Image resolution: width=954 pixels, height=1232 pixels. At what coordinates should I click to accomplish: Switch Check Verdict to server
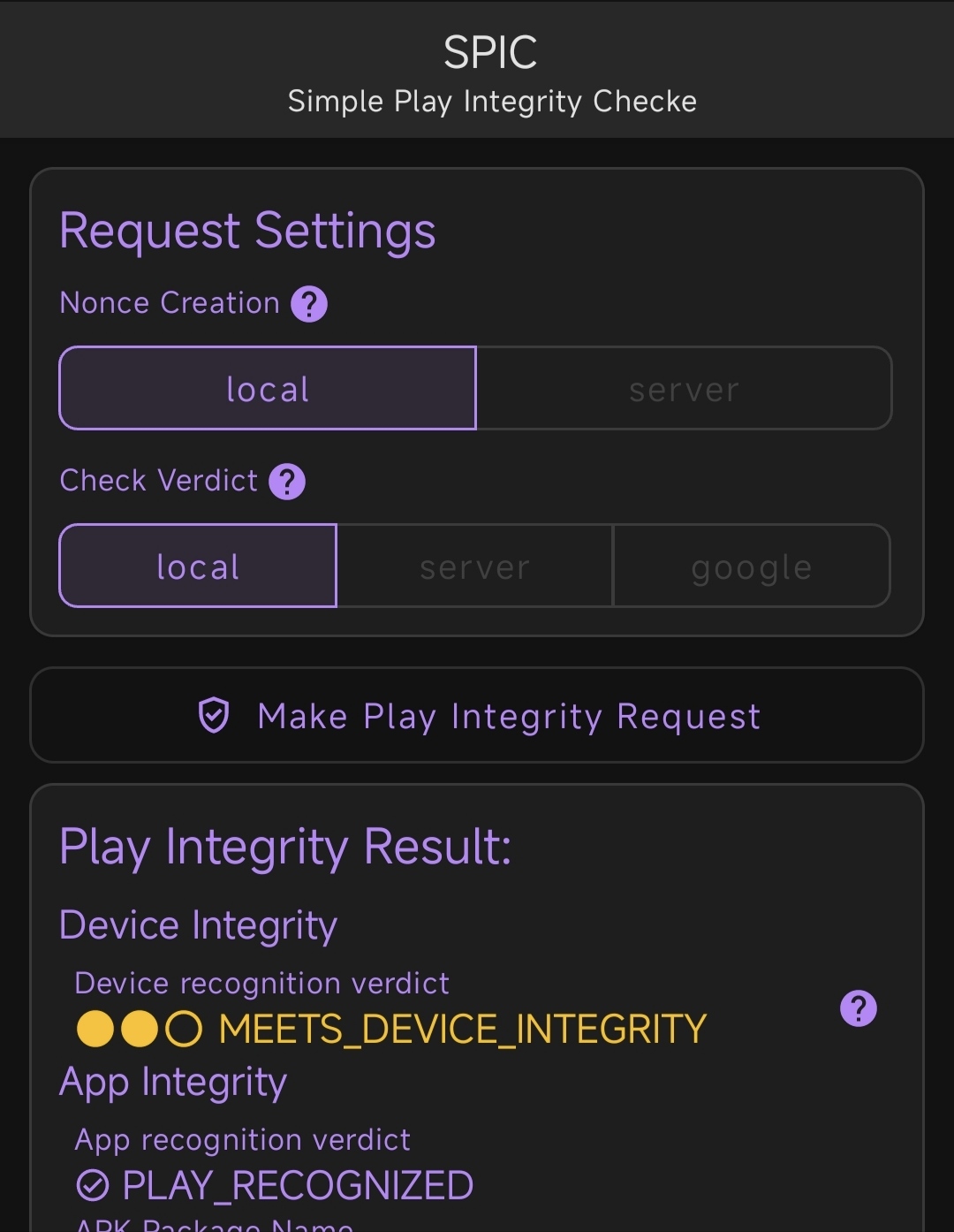click(x=474, y=566)
